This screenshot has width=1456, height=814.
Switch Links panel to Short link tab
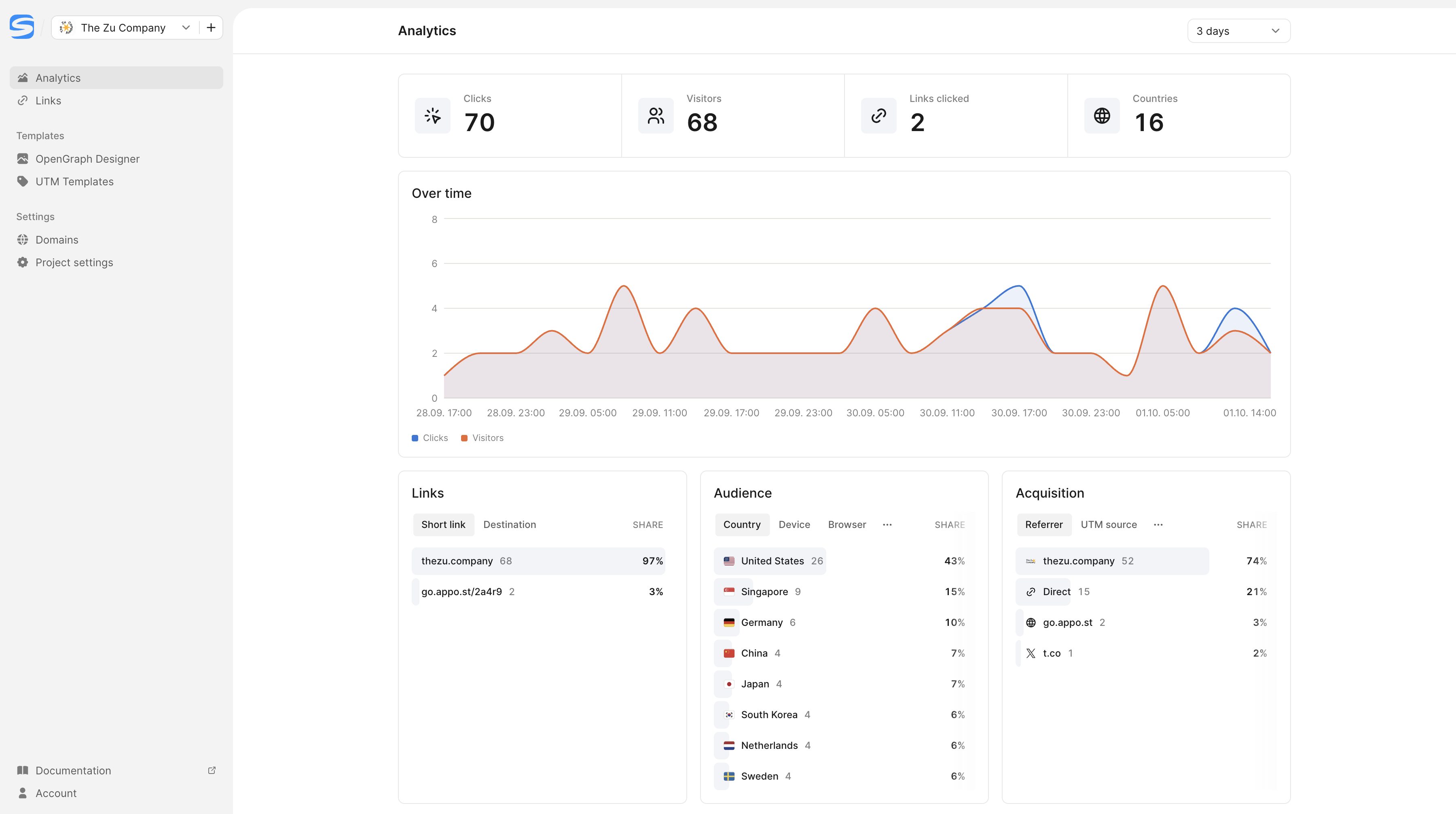(443, 525)
